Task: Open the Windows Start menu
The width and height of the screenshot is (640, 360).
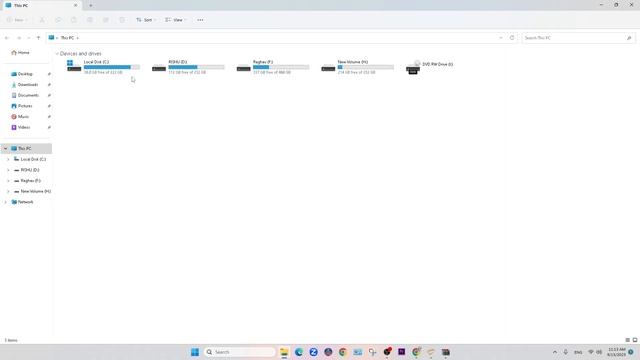Action: click(195, 352)
